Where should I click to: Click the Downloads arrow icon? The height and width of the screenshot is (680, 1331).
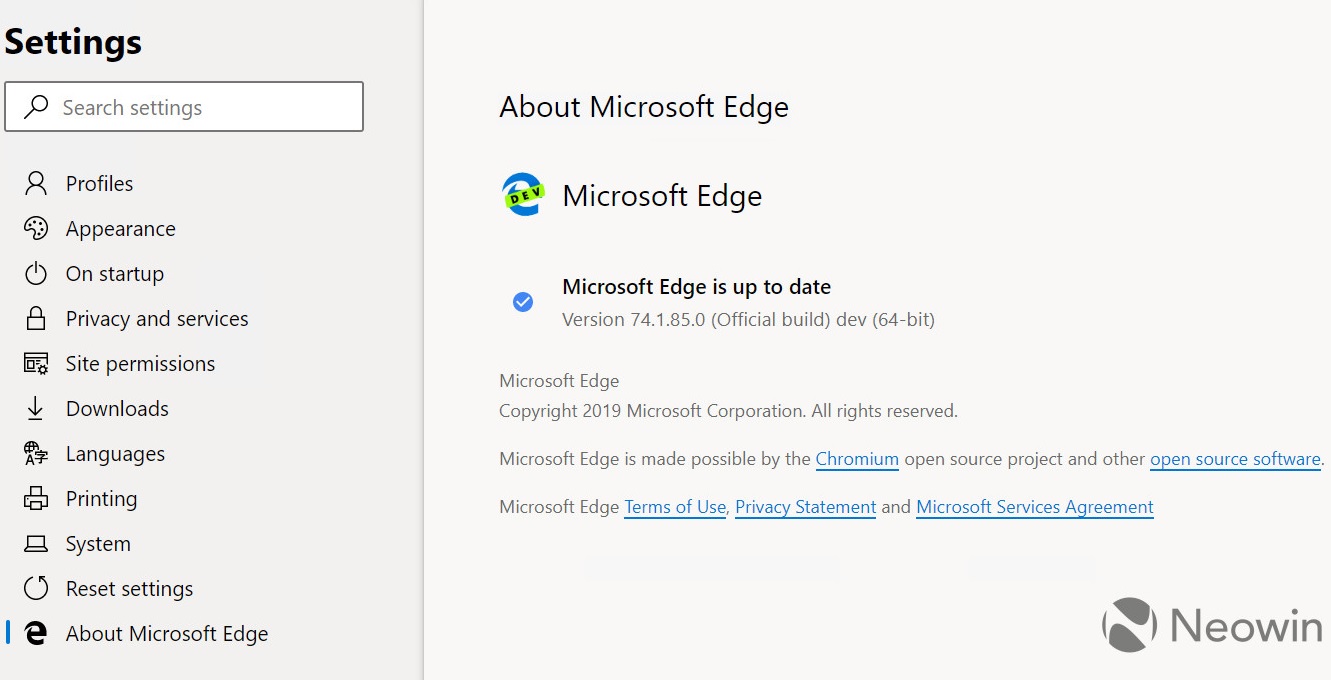point(36,408)
